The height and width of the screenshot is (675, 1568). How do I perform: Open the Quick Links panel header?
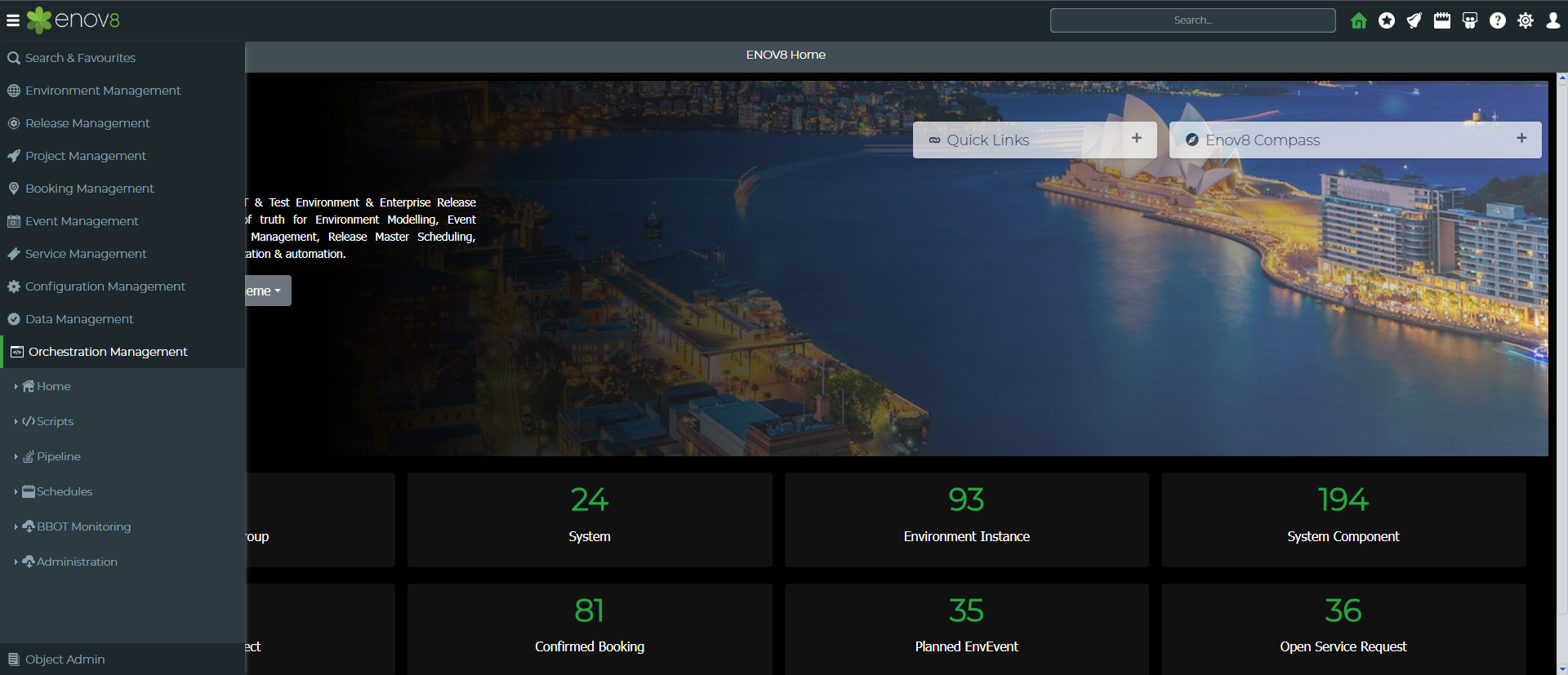pyautogui.click(x=1035, y=140)
